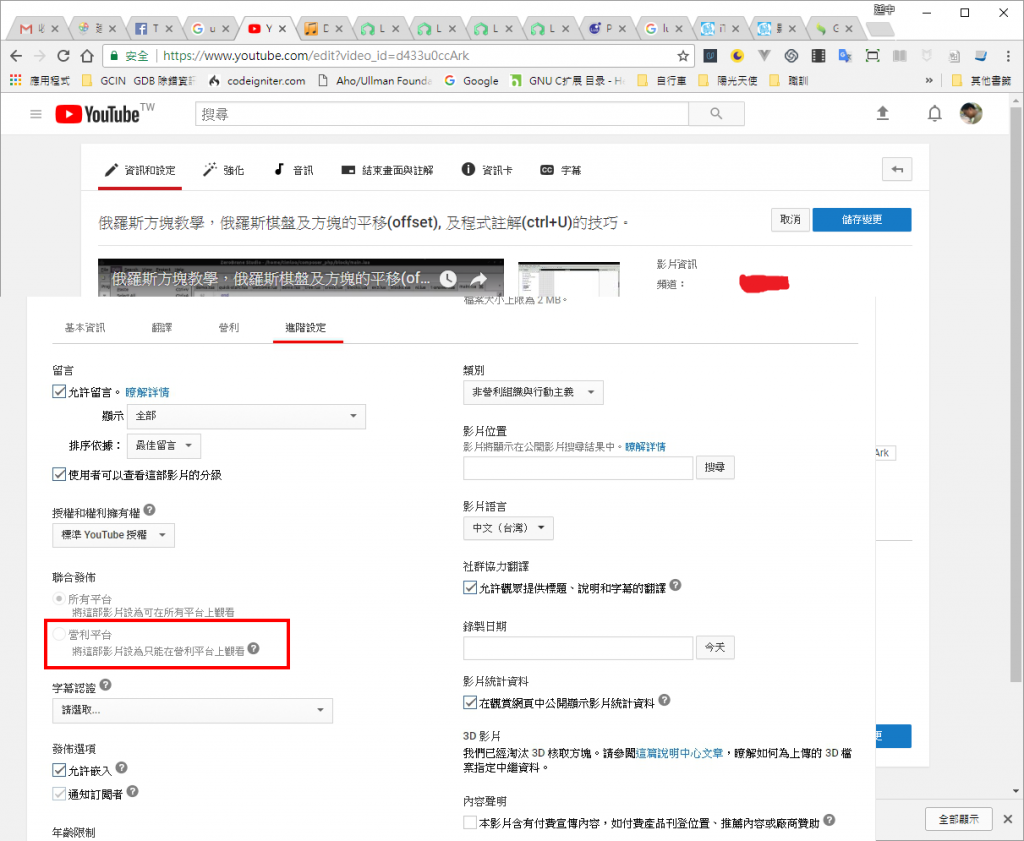Toggle 允許觀眾提供標題、說明和字幕的翻譯 checkbox
This screenshot has width=1024, height=841.
coord(470,588)
